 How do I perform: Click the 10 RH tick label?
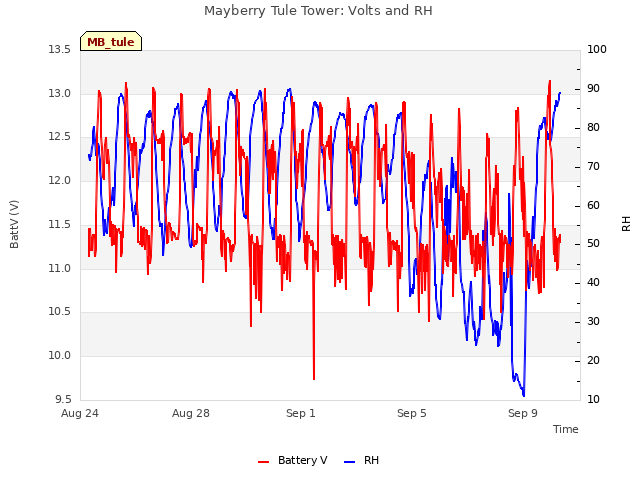click(x=593, y=399)
